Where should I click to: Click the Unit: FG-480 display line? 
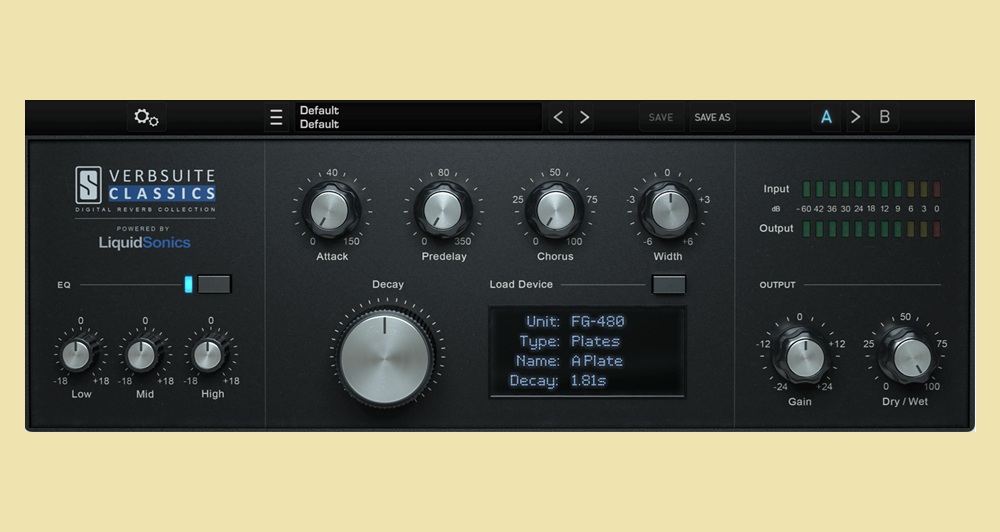click(575, 321)
